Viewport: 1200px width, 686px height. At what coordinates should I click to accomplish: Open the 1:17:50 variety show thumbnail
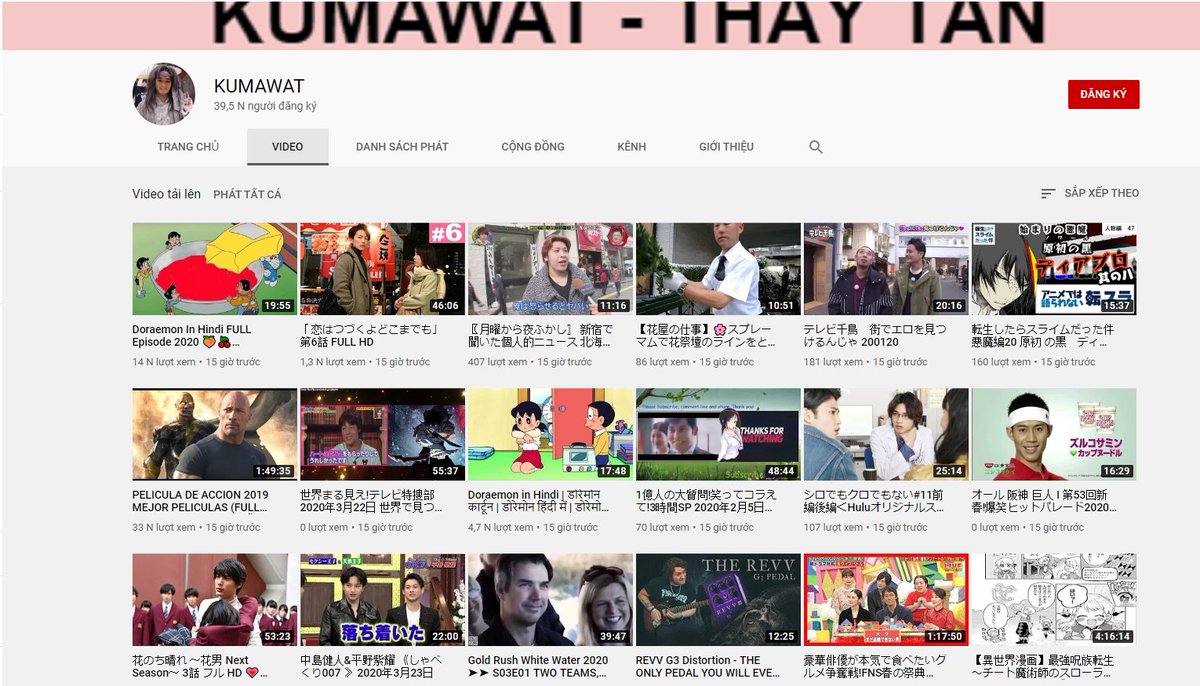[886, 600]
